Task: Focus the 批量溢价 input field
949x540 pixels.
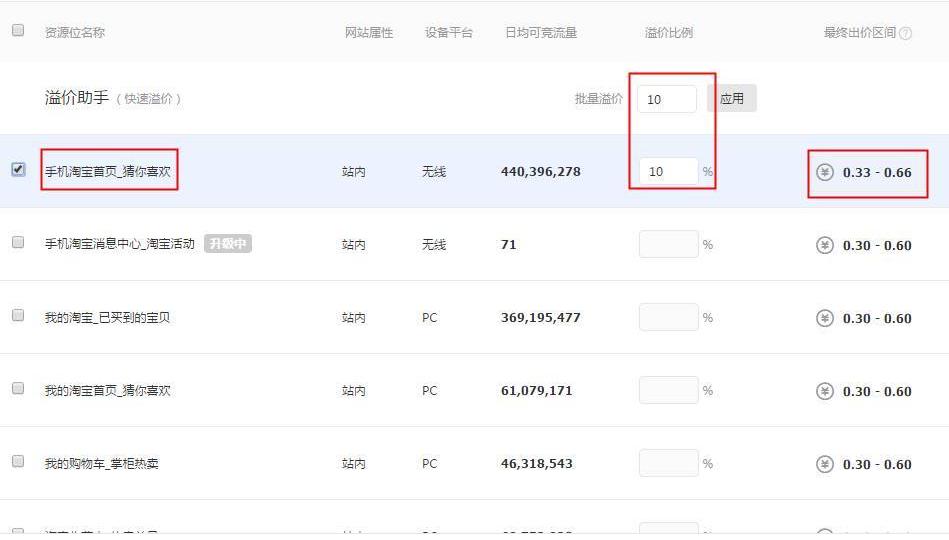Action: (667, 99)
